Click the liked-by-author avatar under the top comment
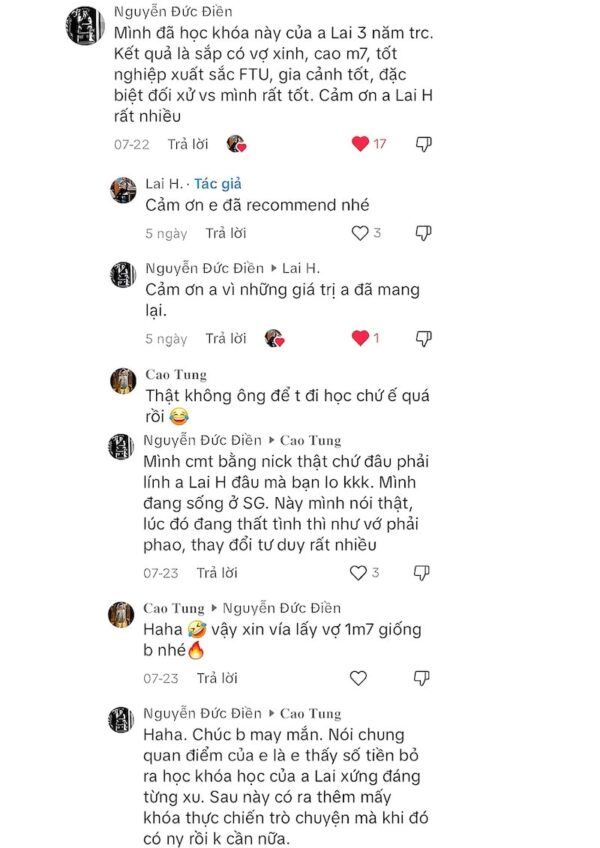This screenshot has width=600, height=848. coord(236,144)
